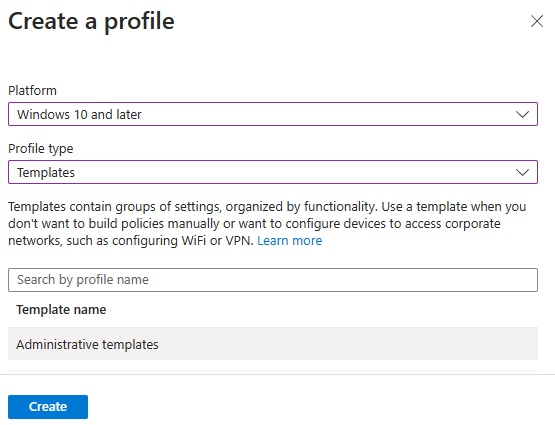
Task: Click the Administrative templates name text
Action: 87,344
